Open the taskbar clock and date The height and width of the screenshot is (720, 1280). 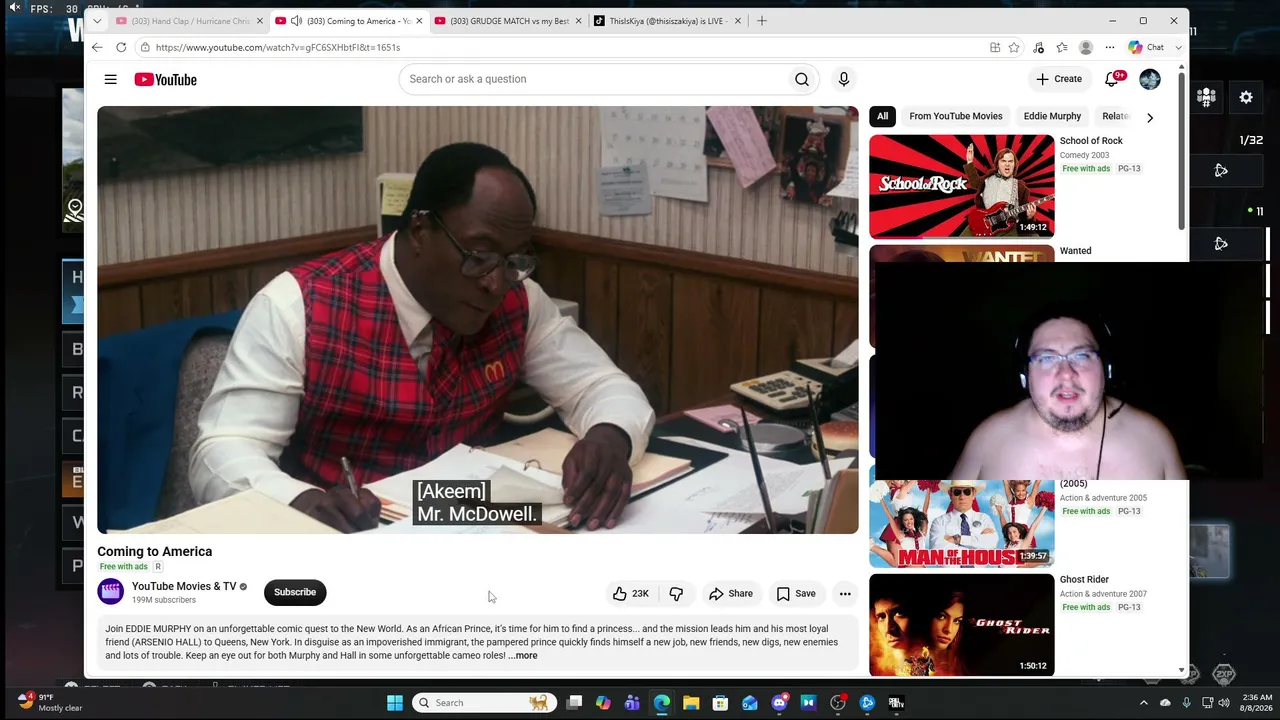pyautogui.click(x=1258, y=702)
